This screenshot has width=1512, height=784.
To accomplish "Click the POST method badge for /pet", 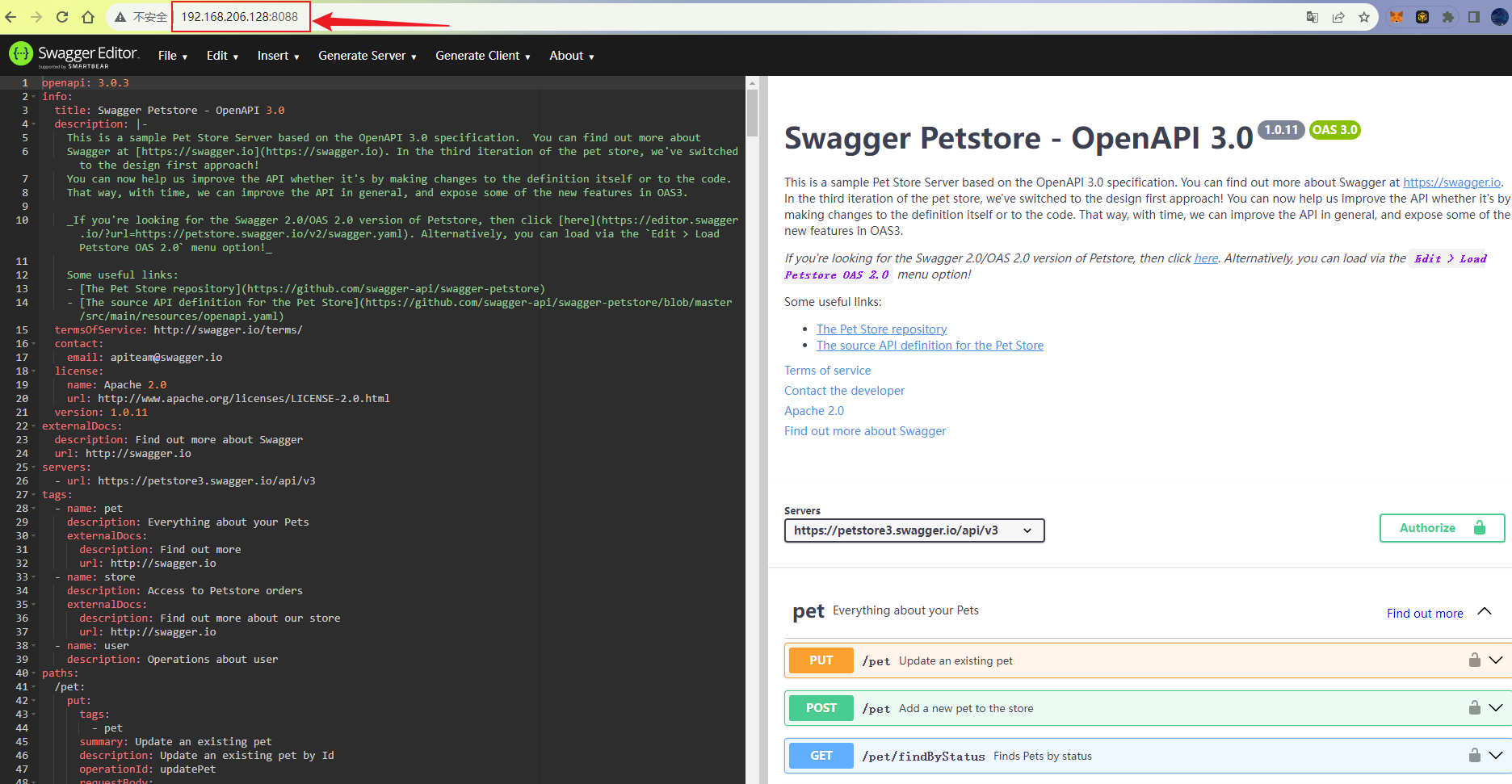I will [821, 708].
